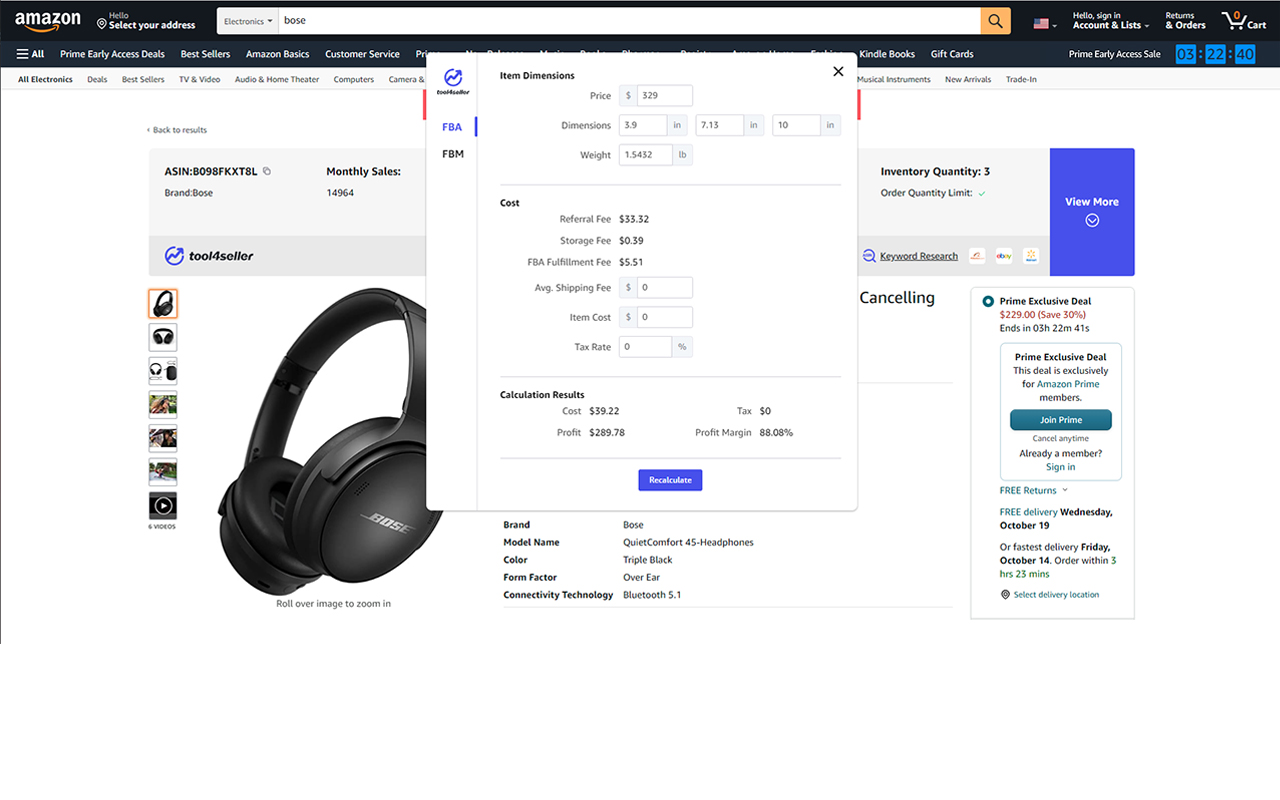Open Amazon Basics menu item
Screen dimensions: 1280x800
278,54
